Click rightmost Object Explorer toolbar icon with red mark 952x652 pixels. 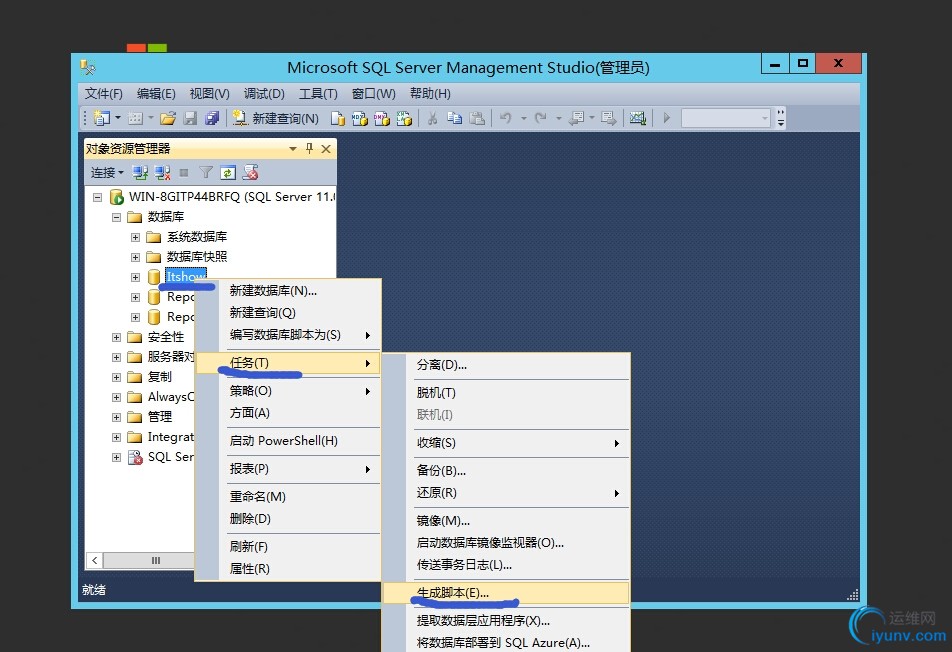pos(250,173)
